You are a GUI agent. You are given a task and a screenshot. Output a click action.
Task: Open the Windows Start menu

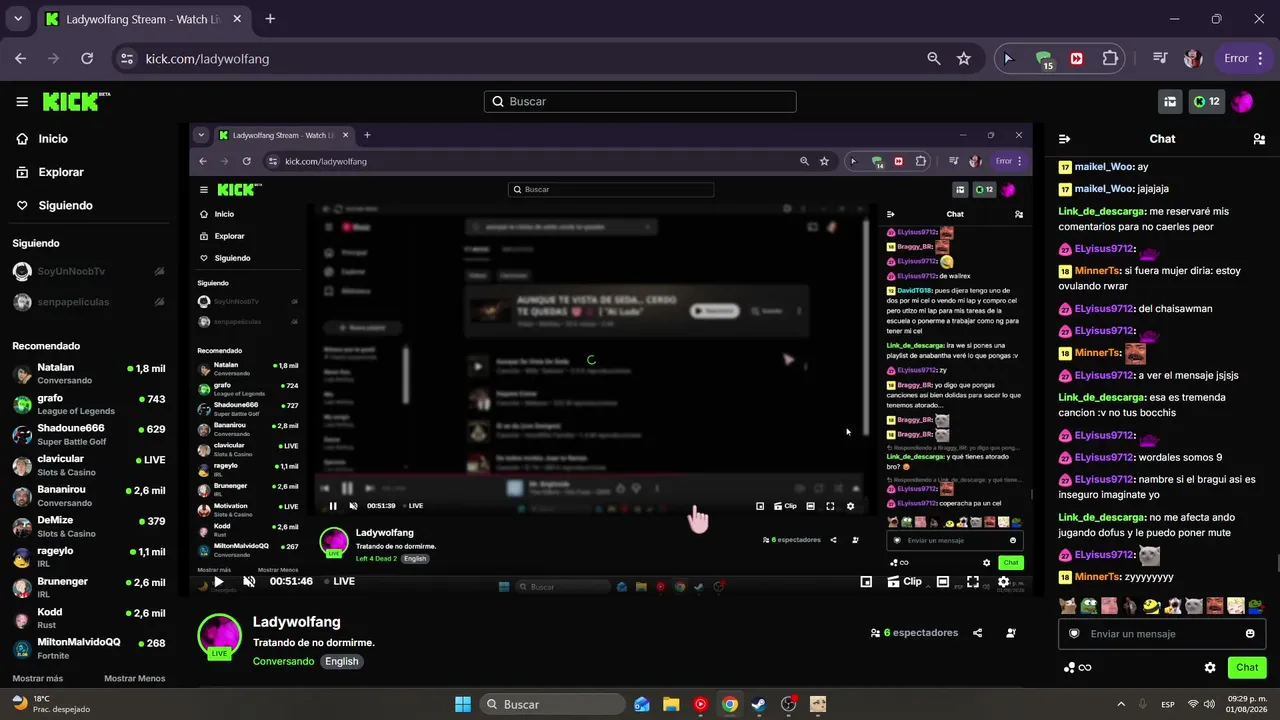463,704
